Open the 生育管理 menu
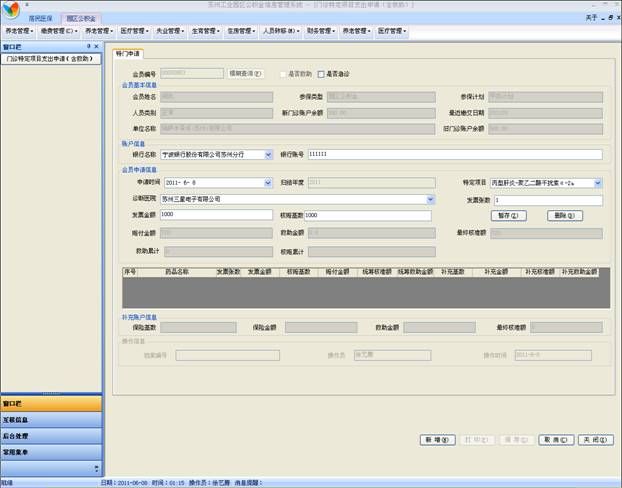 pos(205,31)
